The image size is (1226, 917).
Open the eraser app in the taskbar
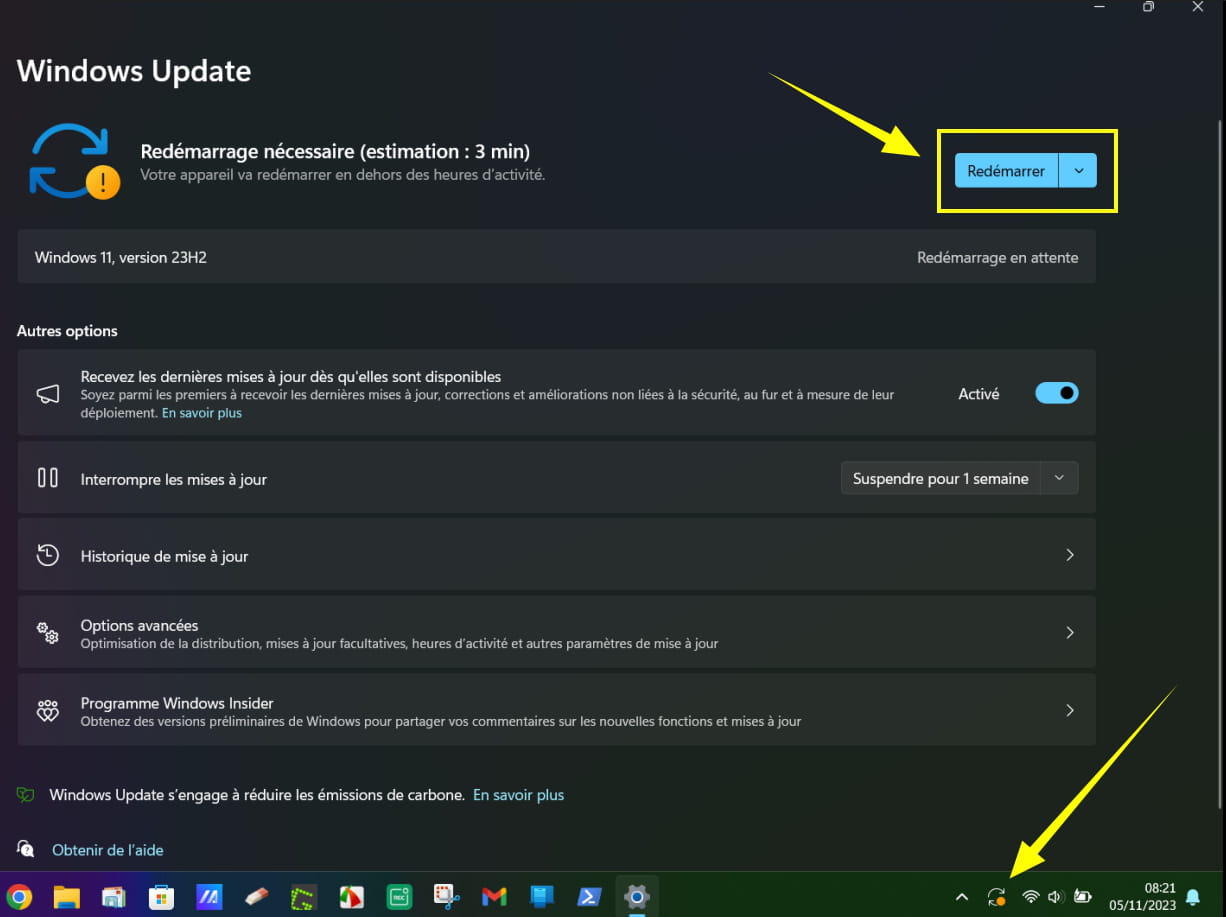256,896
